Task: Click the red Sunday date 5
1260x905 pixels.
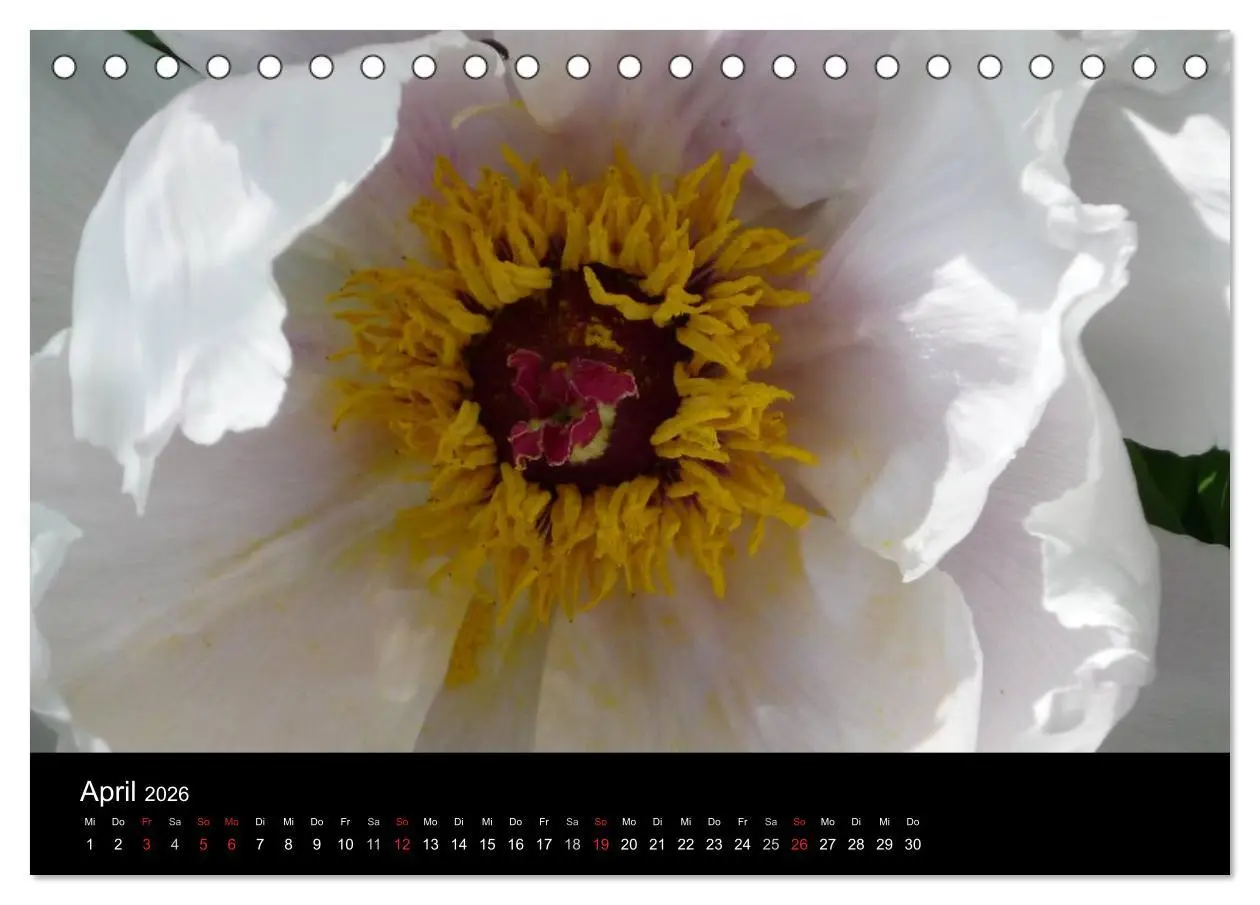Action: [x=203, y=845]
